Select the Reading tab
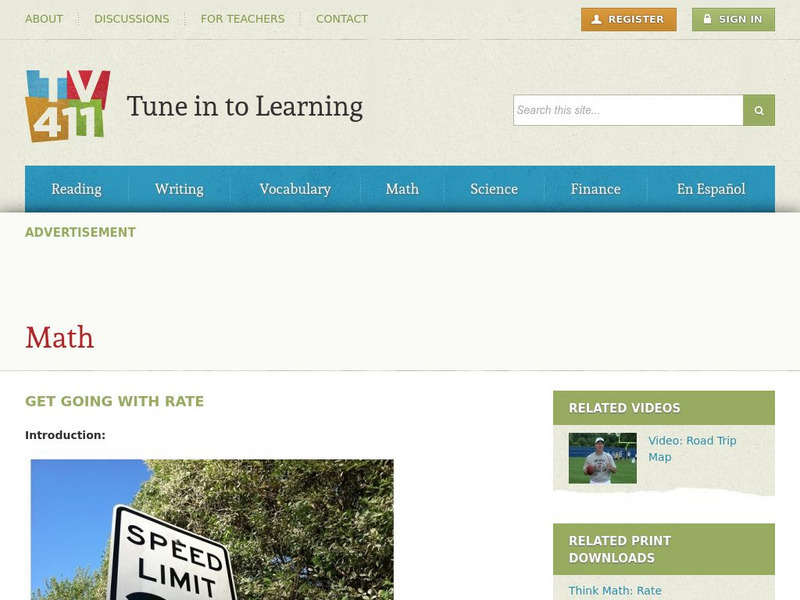The height and width of the screenshot is (600, 800). [x=77, y=189]
